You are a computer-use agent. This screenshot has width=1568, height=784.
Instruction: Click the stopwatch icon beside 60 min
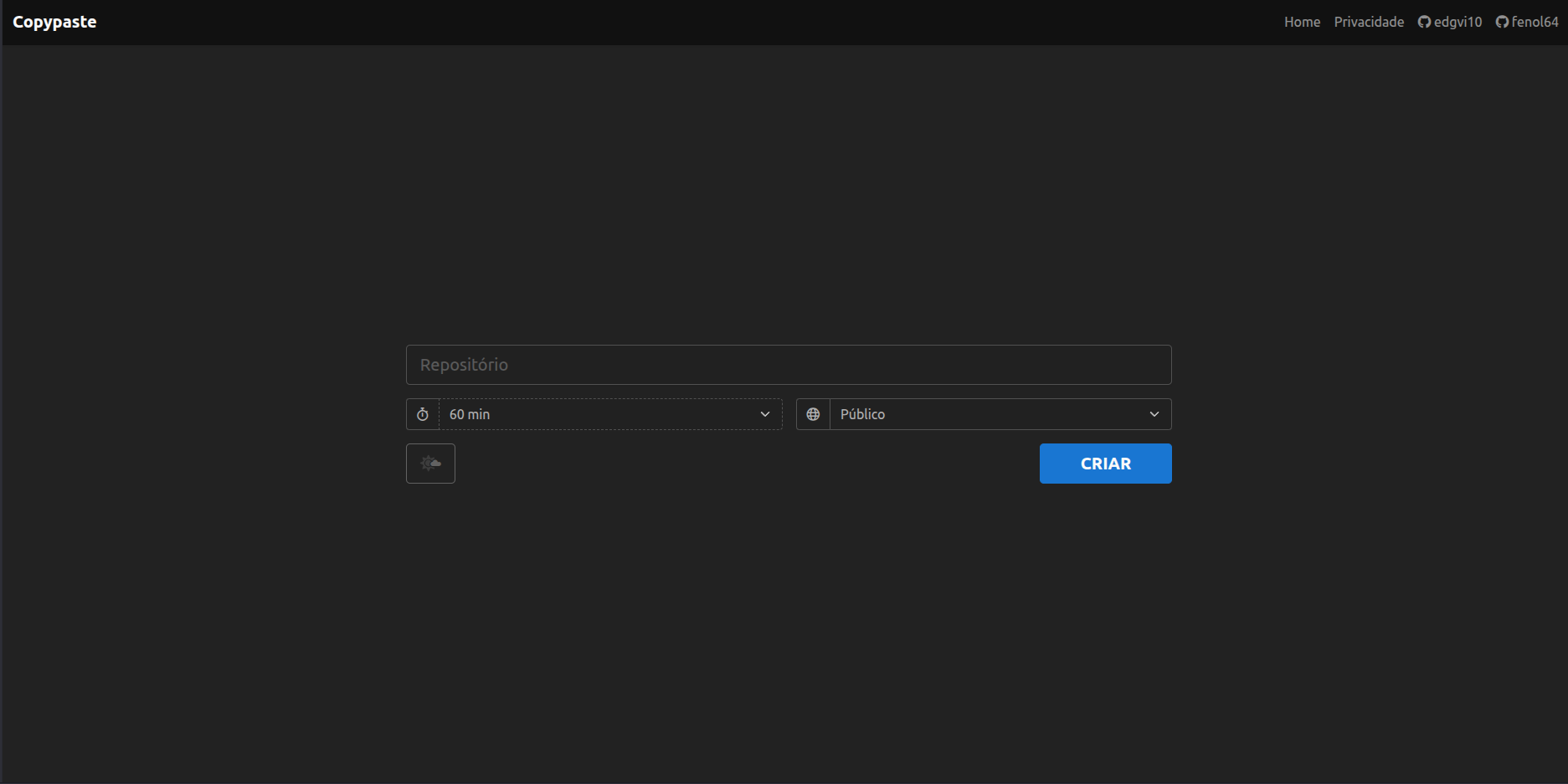point(423,414)
